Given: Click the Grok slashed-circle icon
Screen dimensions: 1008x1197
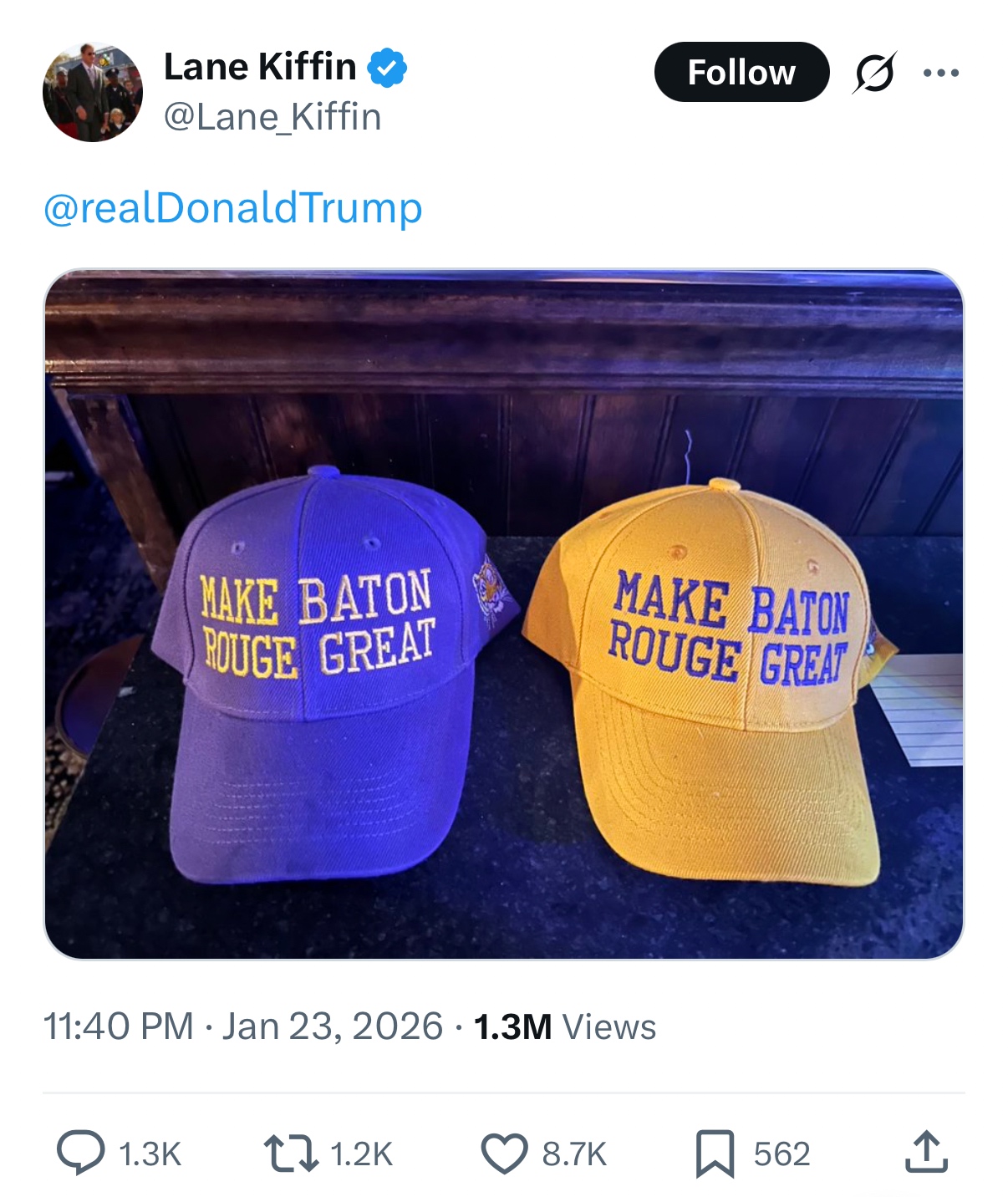Looking at the screenshot, I should (x=874, y=73).
